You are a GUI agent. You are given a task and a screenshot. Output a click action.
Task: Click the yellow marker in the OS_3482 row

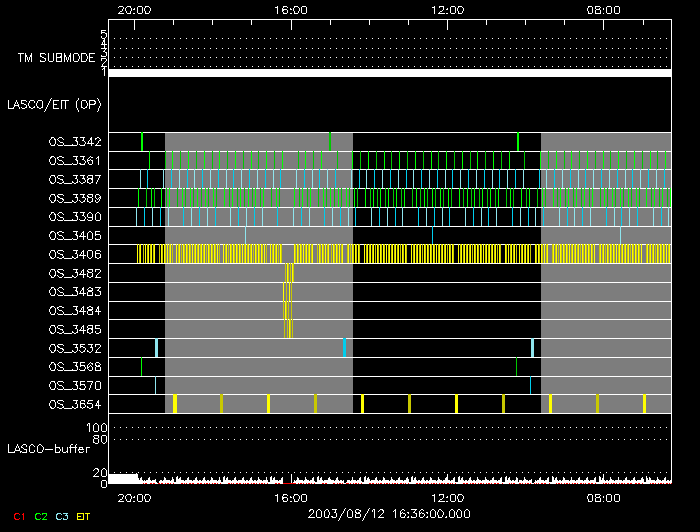[290, 273]
